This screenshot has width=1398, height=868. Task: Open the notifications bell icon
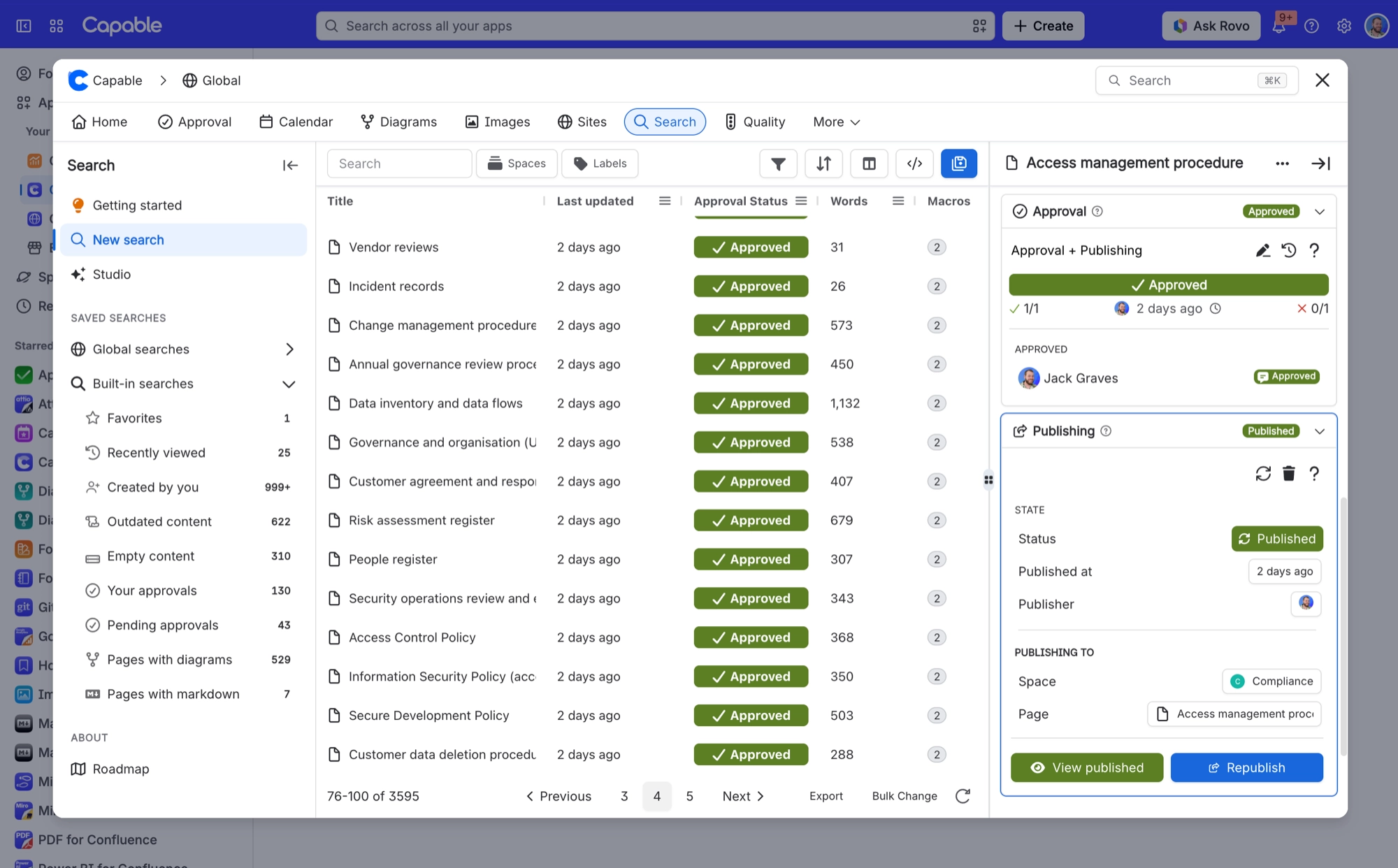[x=1279, y=26]
